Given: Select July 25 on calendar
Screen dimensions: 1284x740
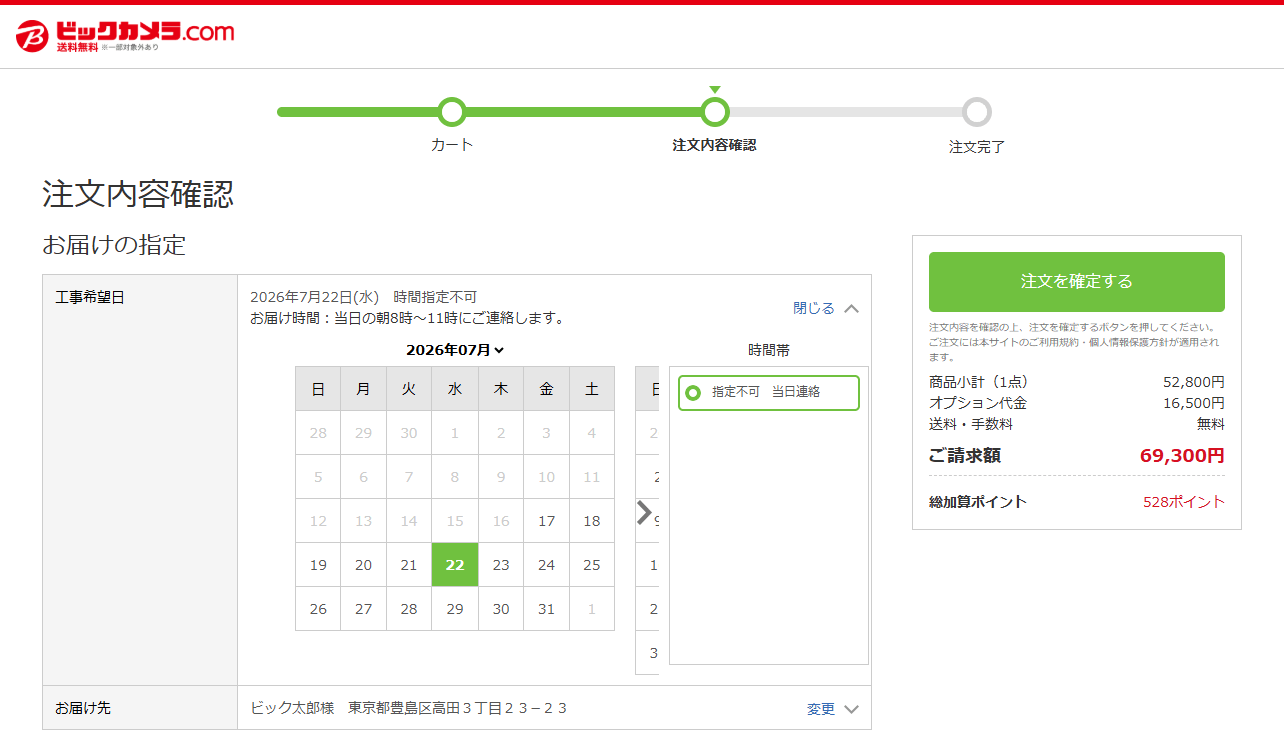Looking at the screenshot, I should coord(592,565).
